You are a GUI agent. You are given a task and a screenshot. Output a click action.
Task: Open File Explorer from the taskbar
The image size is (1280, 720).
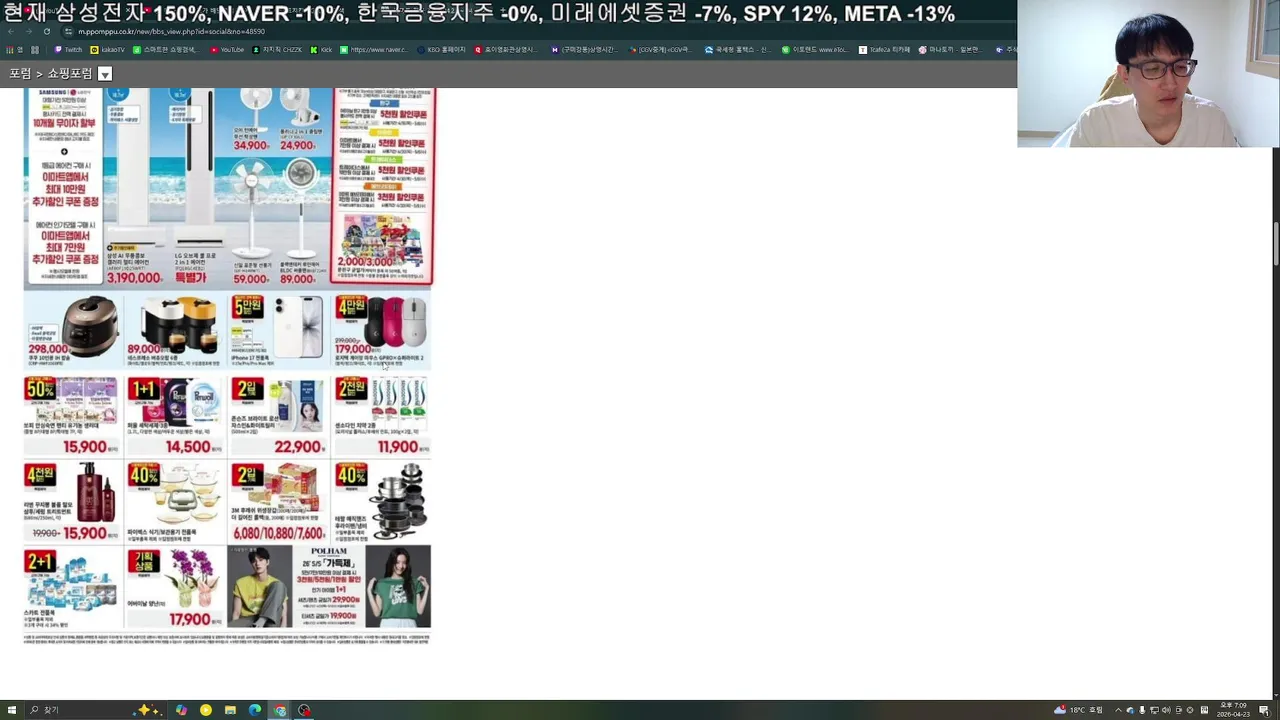pos(230,710)
